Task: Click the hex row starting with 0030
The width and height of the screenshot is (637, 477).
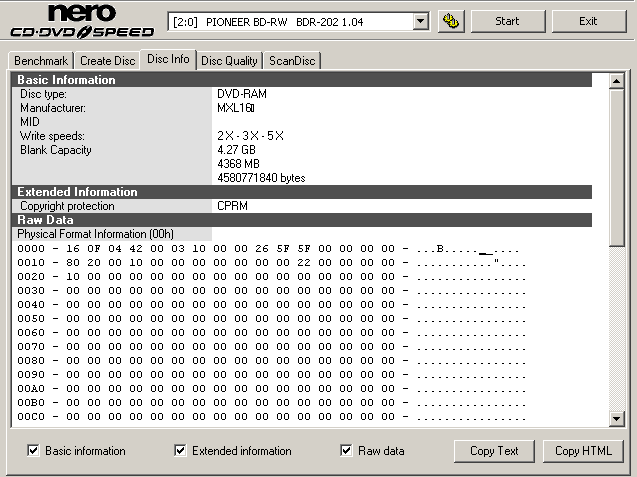Action: pyautogui.click(x=271, y=291)
